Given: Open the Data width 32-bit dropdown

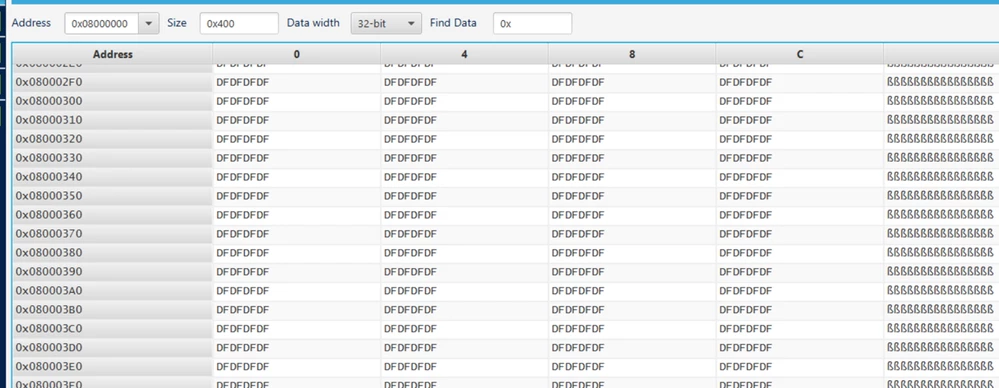Looking at the screenshot, I should pyautogui.click(x=386, y=24).
